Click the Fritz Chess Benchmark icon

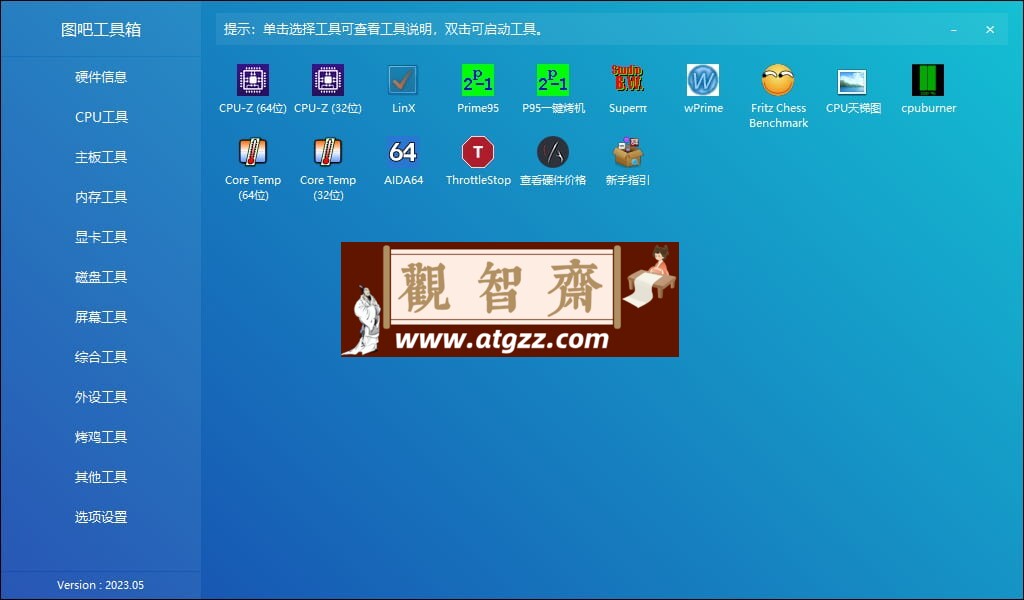pyautogui.click(x=778, y=80)
